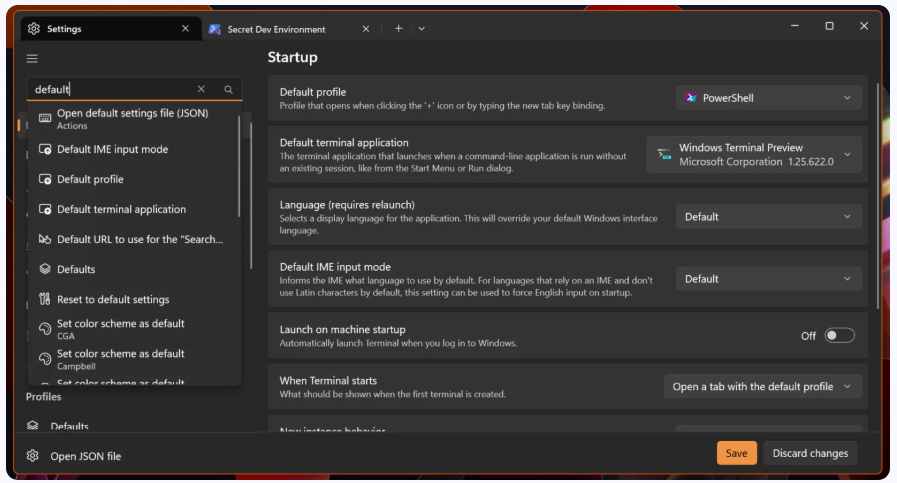The image size is (897, 483).
Task: Click icon next to Default profile result
Action: (x=45, y=179)
